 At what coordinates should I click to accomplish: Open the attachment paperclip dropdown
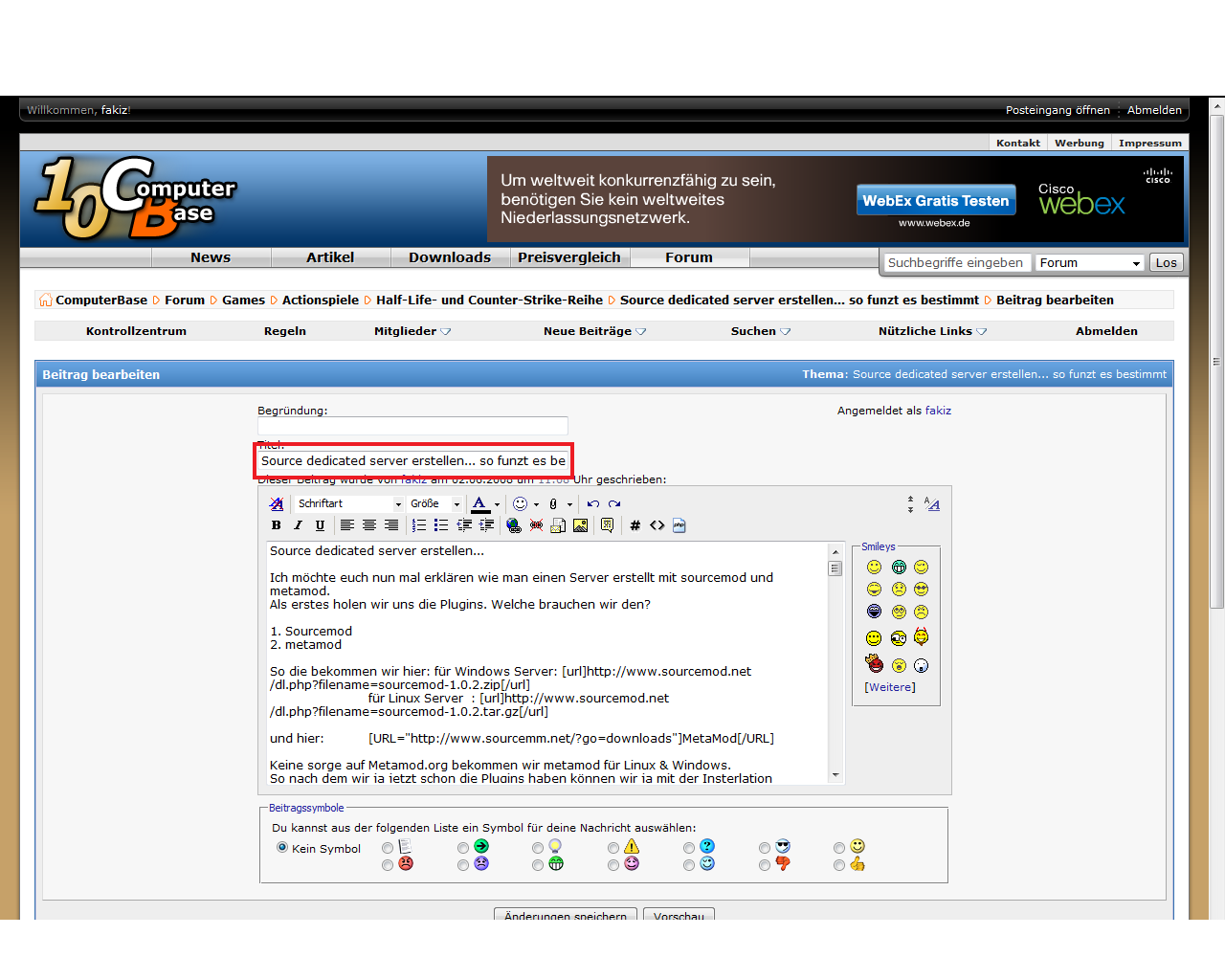tap(569, 504)
